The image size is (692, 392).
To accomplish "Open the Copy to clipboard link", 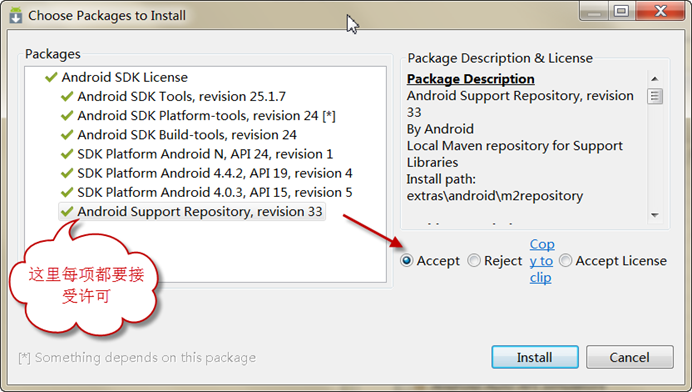I will tap(542, 261).
